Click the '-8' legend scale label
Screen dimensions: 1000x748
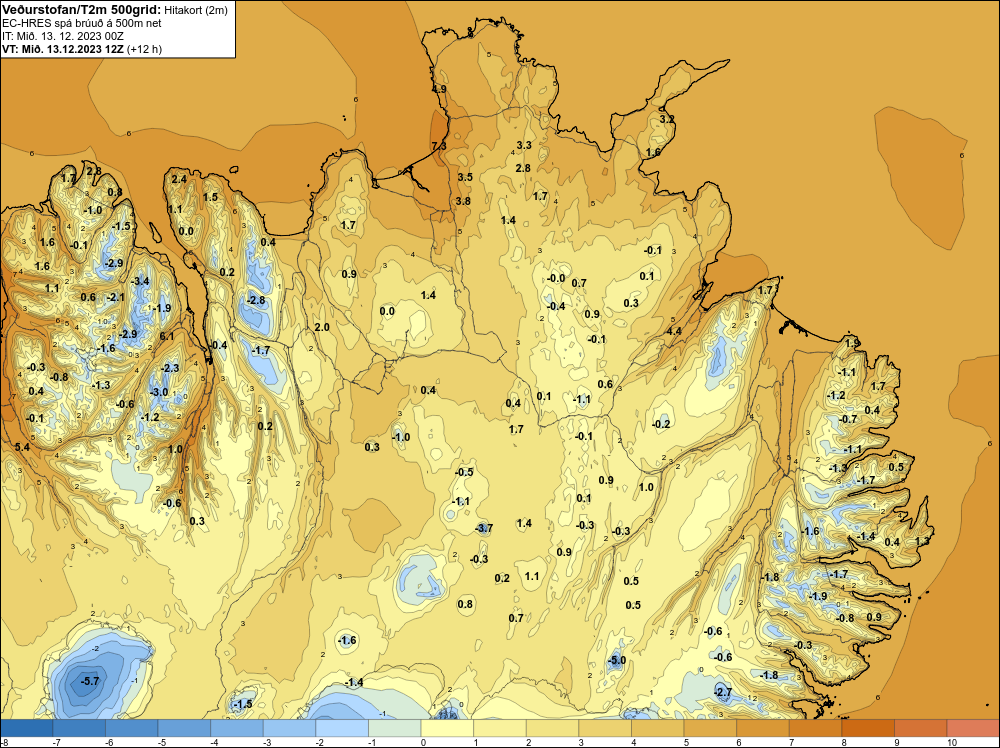(4, 742)
